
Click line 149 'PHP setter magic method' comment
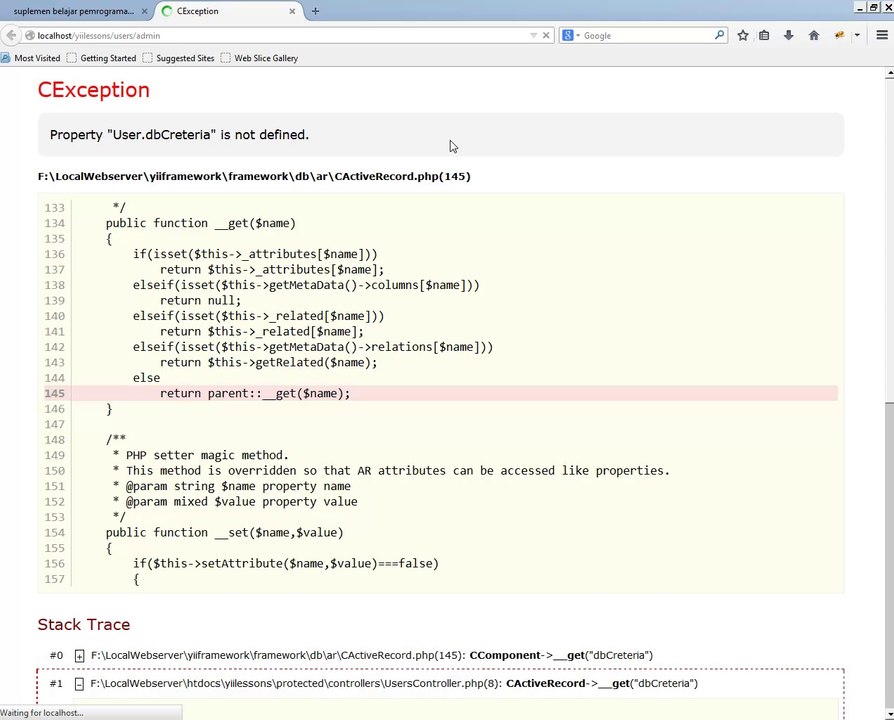coord(201,455)
